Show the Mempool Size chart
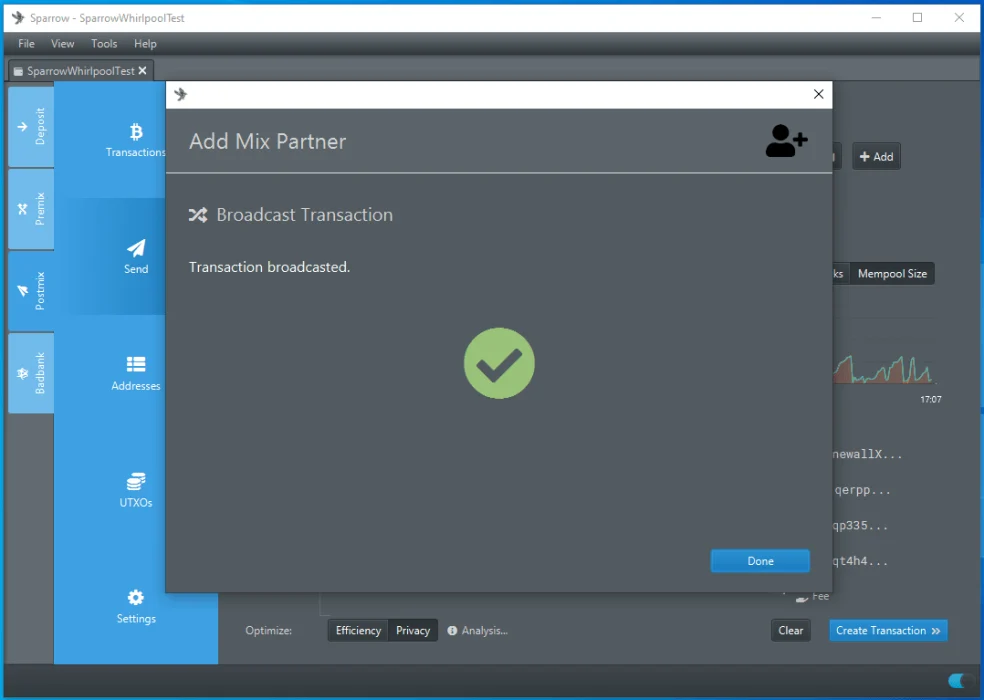The width and height of the screenshot is (984, 700). point(892,274)
